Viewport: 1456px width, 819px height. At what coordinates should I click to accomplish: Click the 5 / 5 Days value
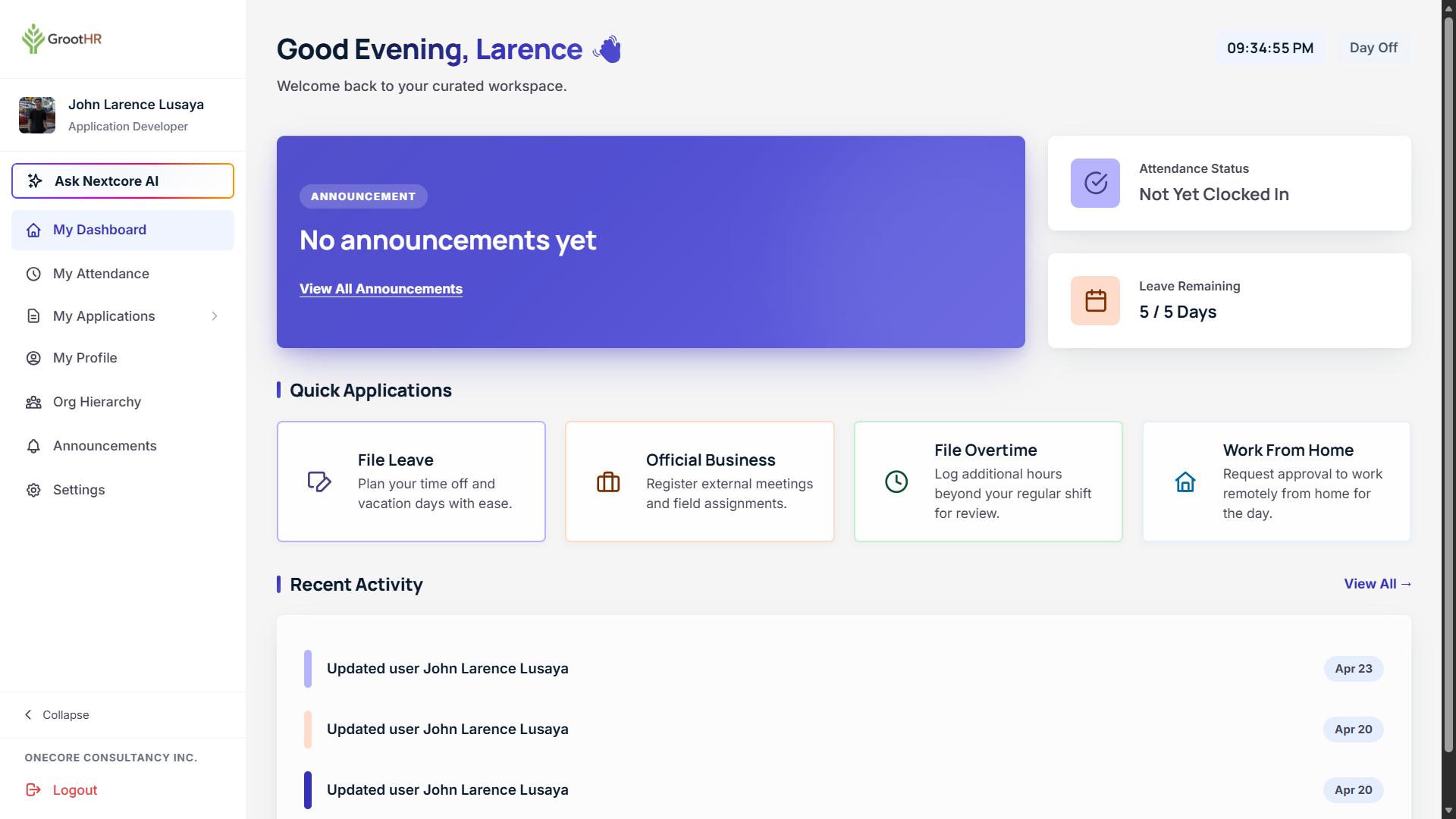pyautogui.click(x=1178, y=312)
